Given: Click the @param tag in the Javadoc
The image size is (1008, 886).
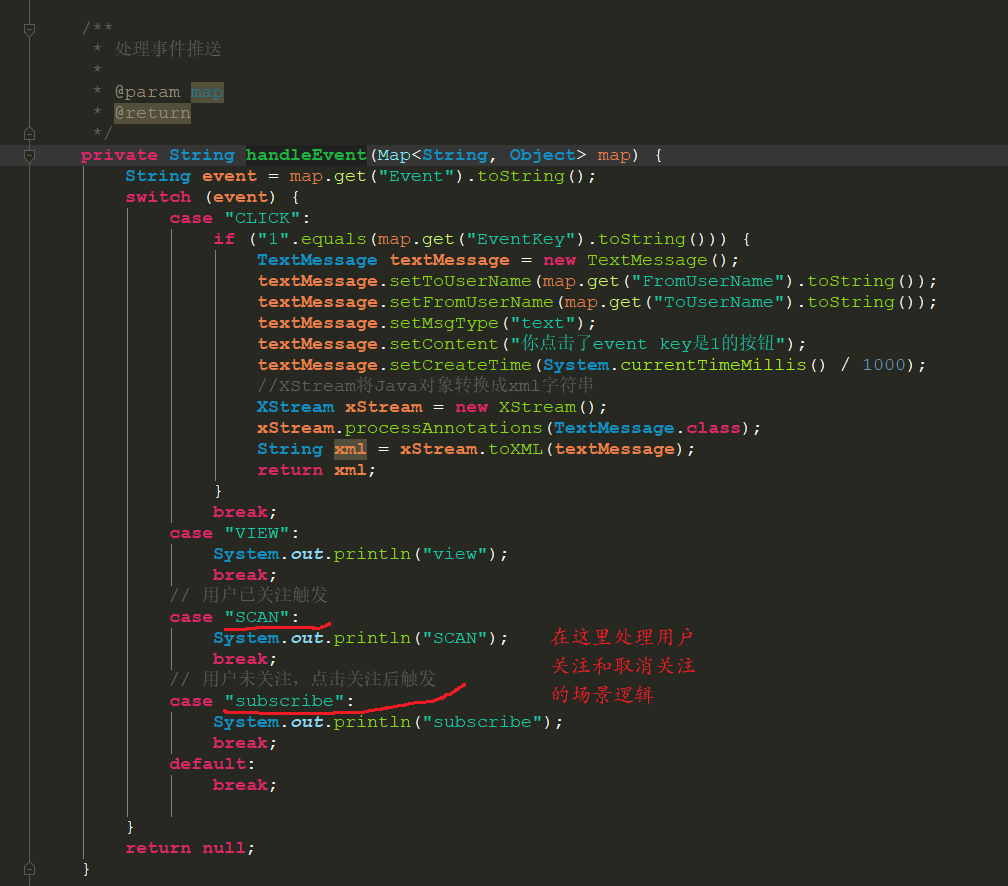Looking at the screenshot, I should [147, 92].
